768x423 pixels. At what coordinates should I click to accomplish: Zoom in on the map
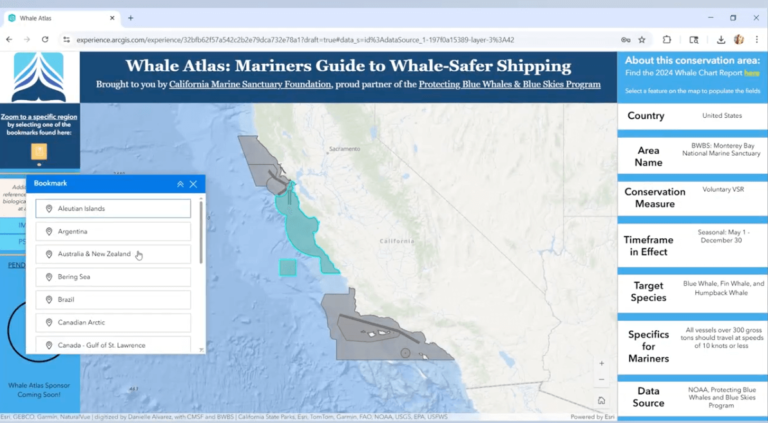point(601,364)
